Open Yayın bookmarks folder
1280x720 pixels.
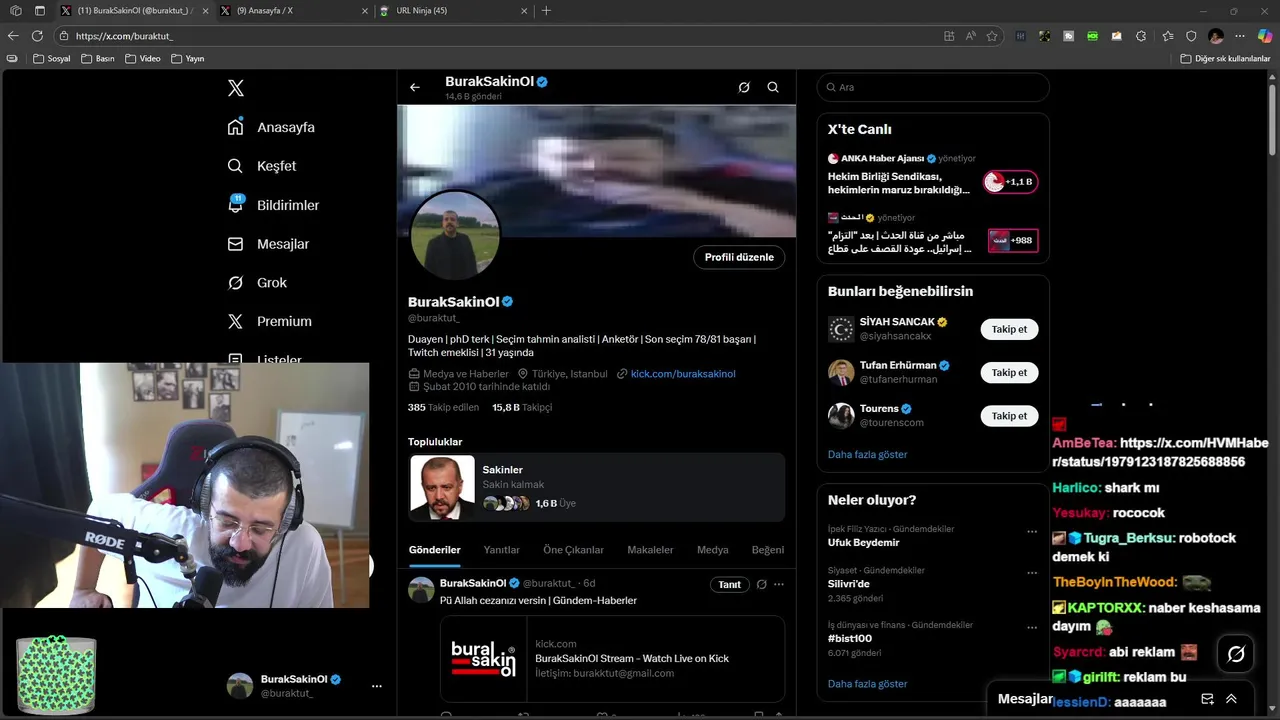(x=188, y=59)
